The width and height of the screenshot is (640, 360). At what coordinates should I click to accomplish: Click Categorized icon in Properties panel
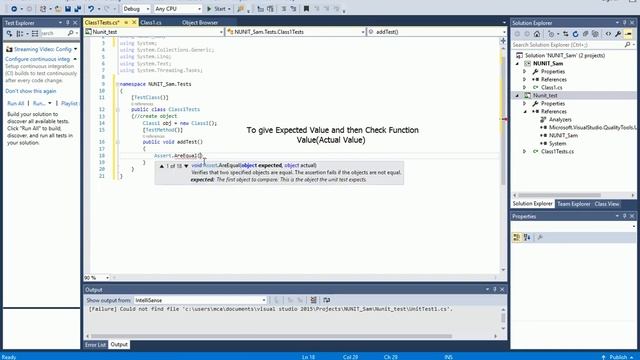tap(517, 237)
